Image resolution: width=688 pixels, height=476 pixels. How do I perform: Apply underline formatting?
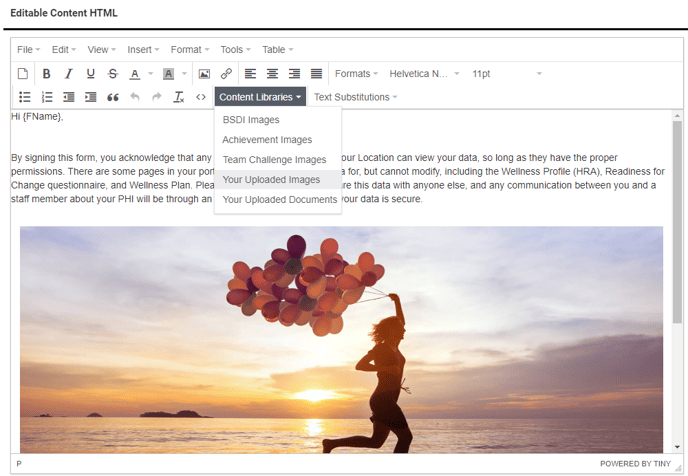coord(90,74)
